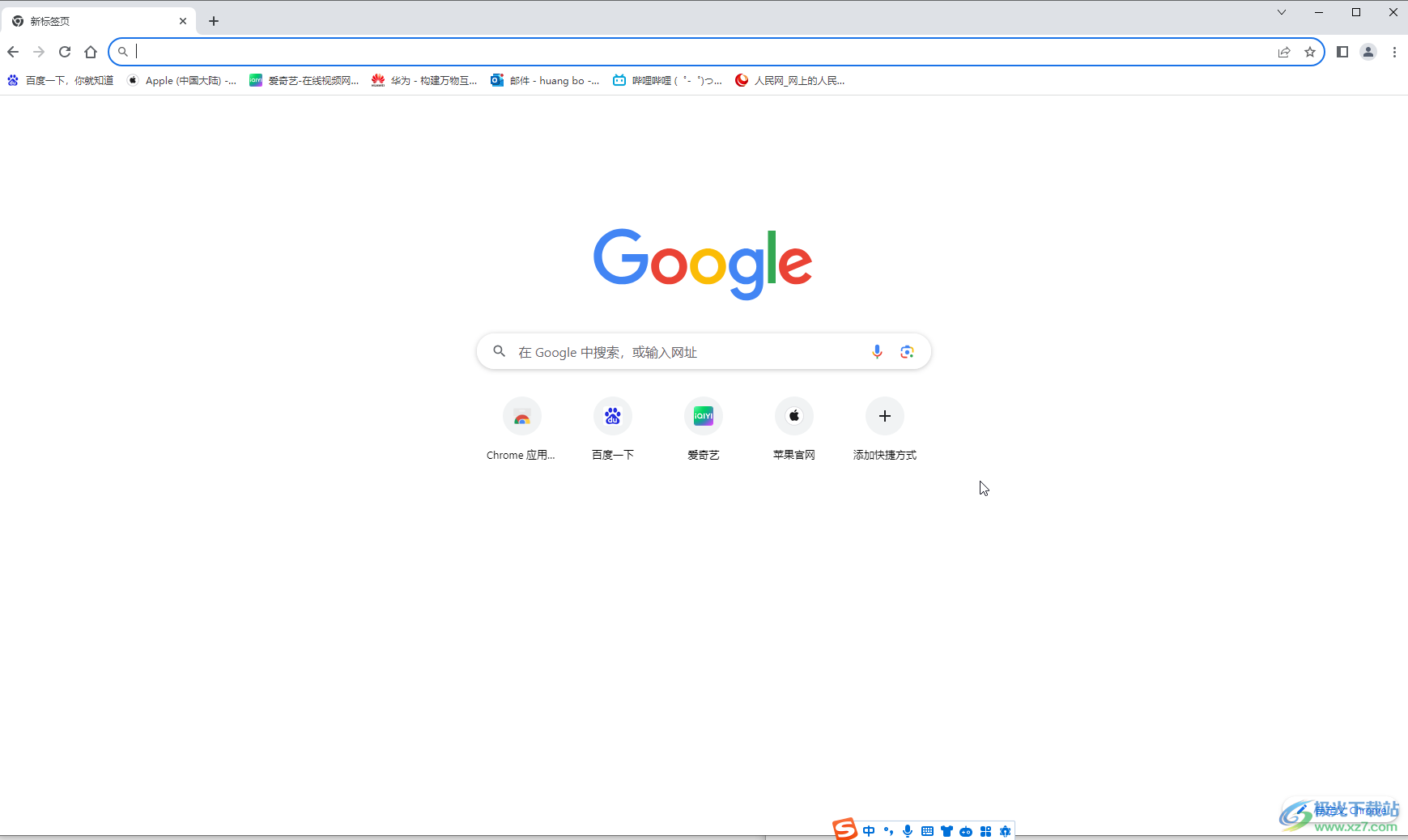Open the Chrome 应用 shortcut
Image resolution: width=1408 pixels, height=840 pixels.
(521, 429)
